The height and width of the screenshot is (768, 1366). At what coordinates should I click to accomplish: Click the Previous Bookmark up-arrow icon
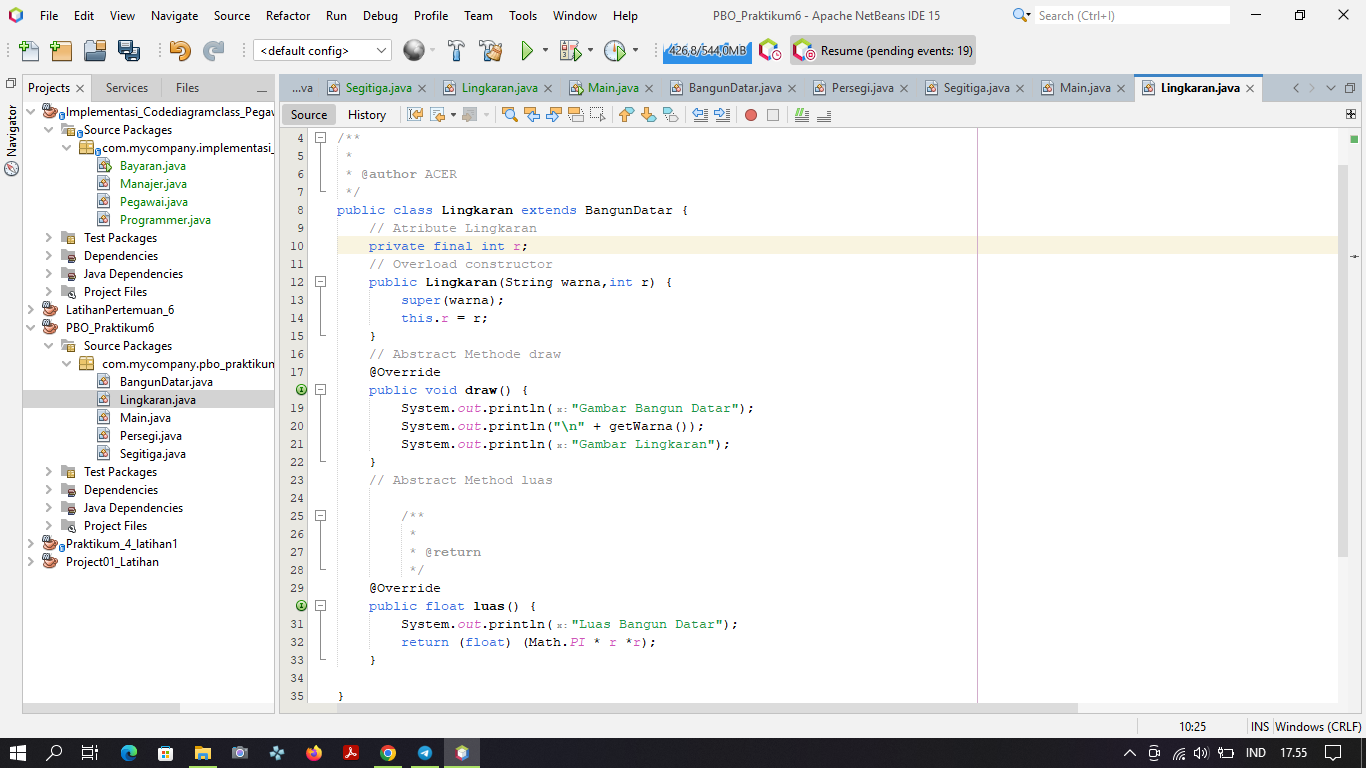[x=626, y=115]
